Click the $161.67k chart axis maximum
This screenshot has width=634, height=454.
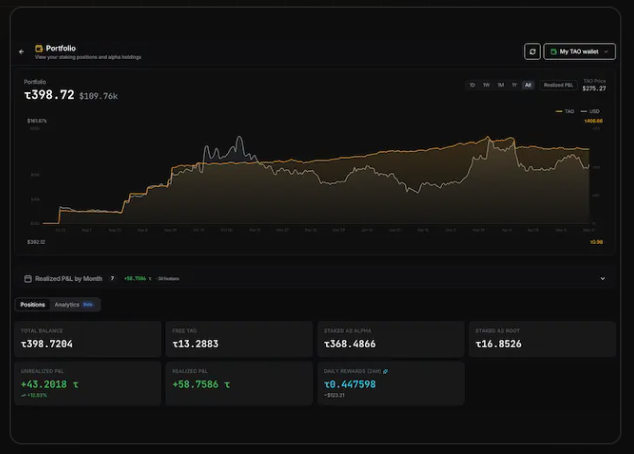pos(37,121)
